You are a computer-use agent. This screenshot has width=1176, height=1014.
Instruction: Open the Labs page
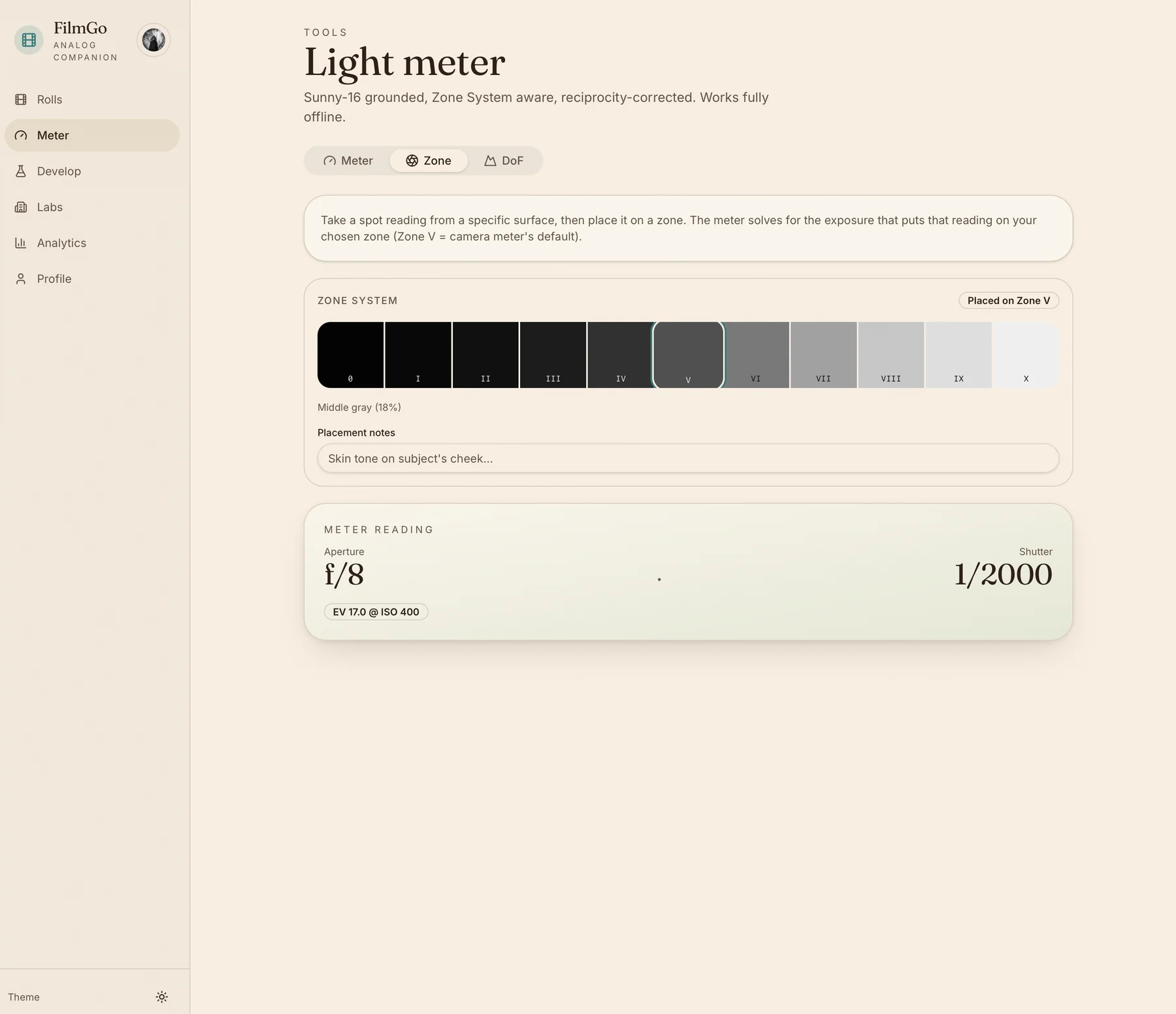(x=92, y=207)
